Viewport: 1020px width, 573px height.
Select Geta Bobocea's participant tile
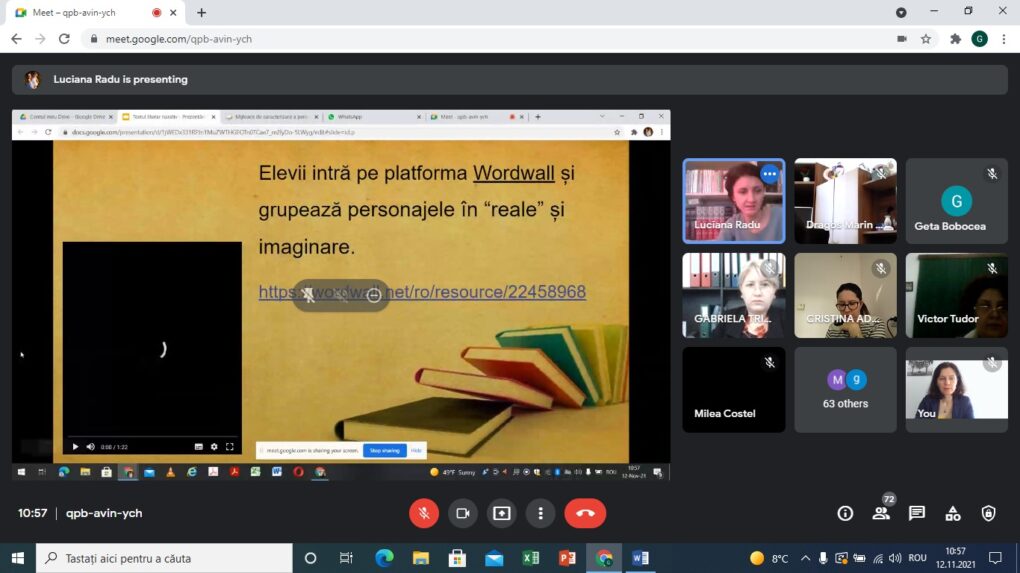point(956,201)
